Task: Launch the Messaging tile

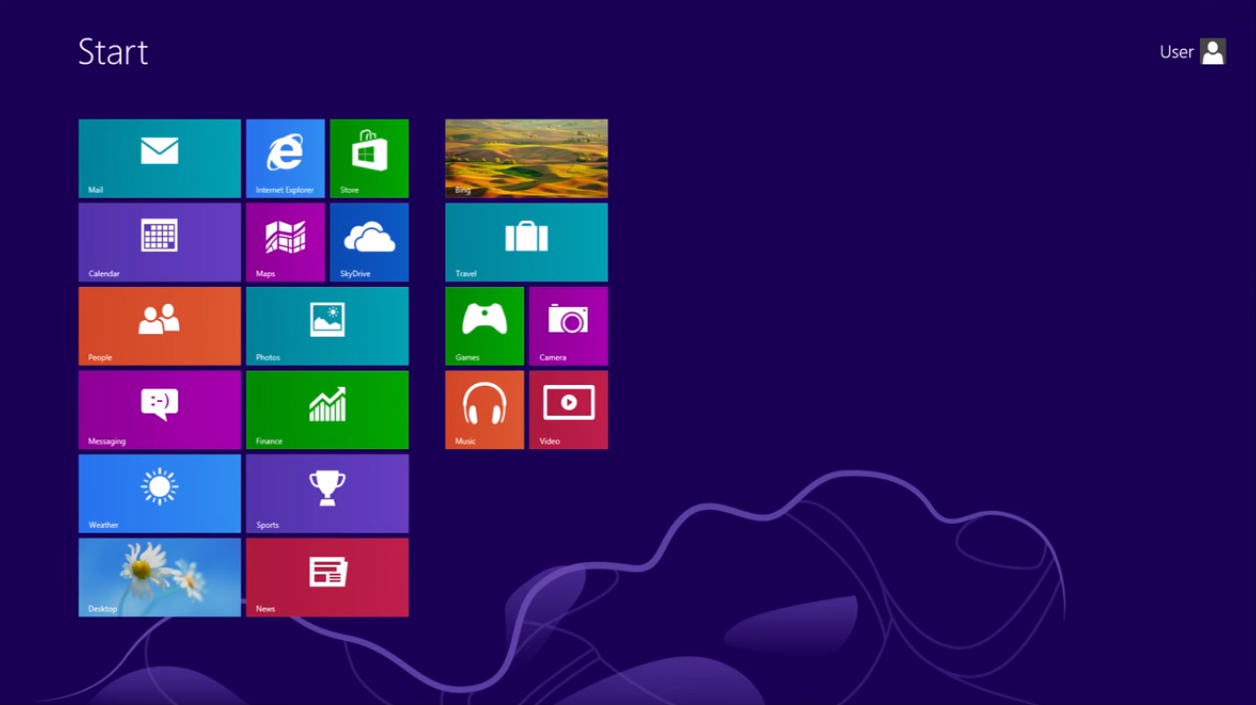Action: pyautogui.click(x=159, y=410)
